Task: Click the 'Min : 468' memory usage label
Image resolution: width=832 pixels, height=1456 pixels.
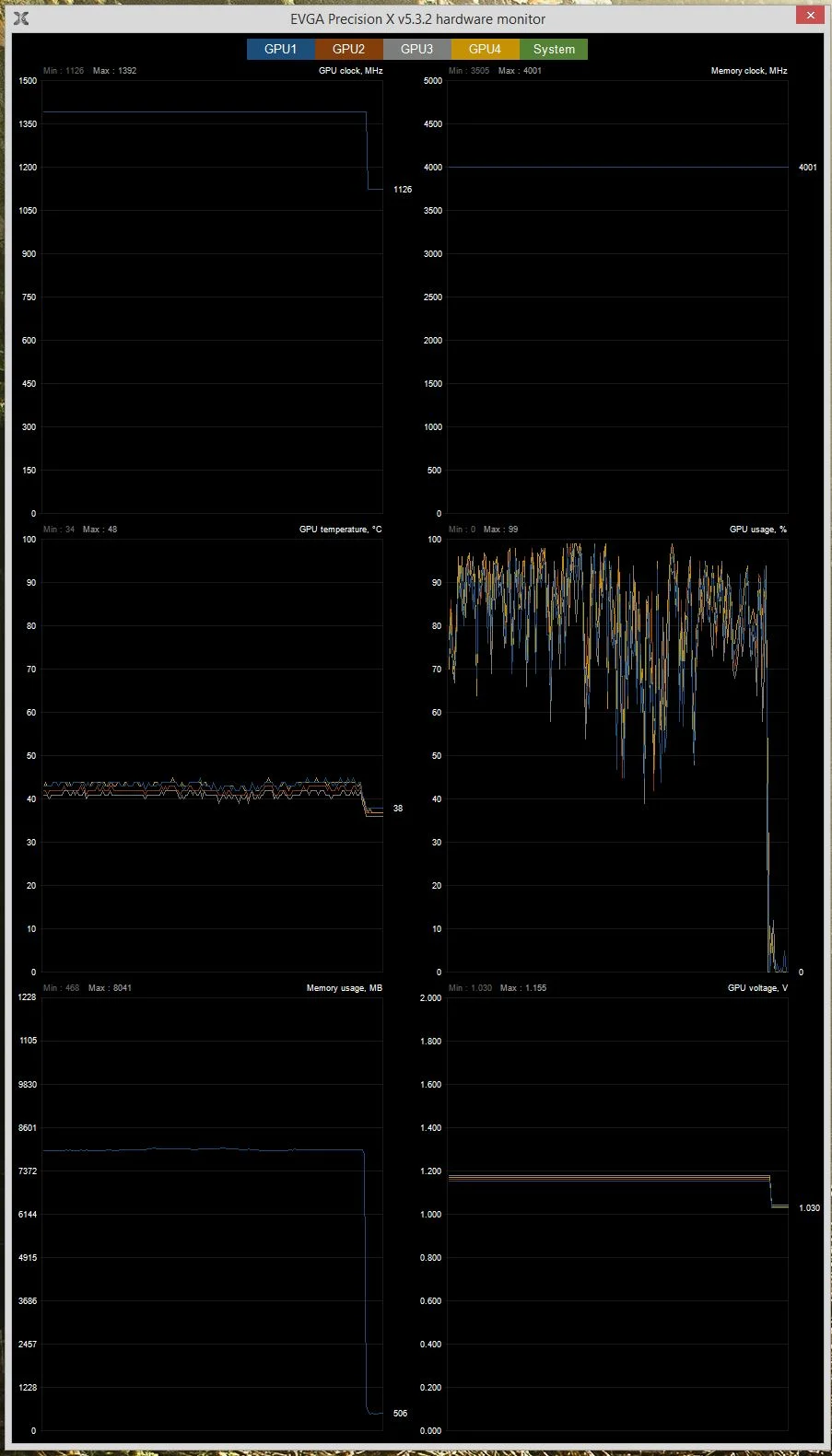Action: (62, 988)
